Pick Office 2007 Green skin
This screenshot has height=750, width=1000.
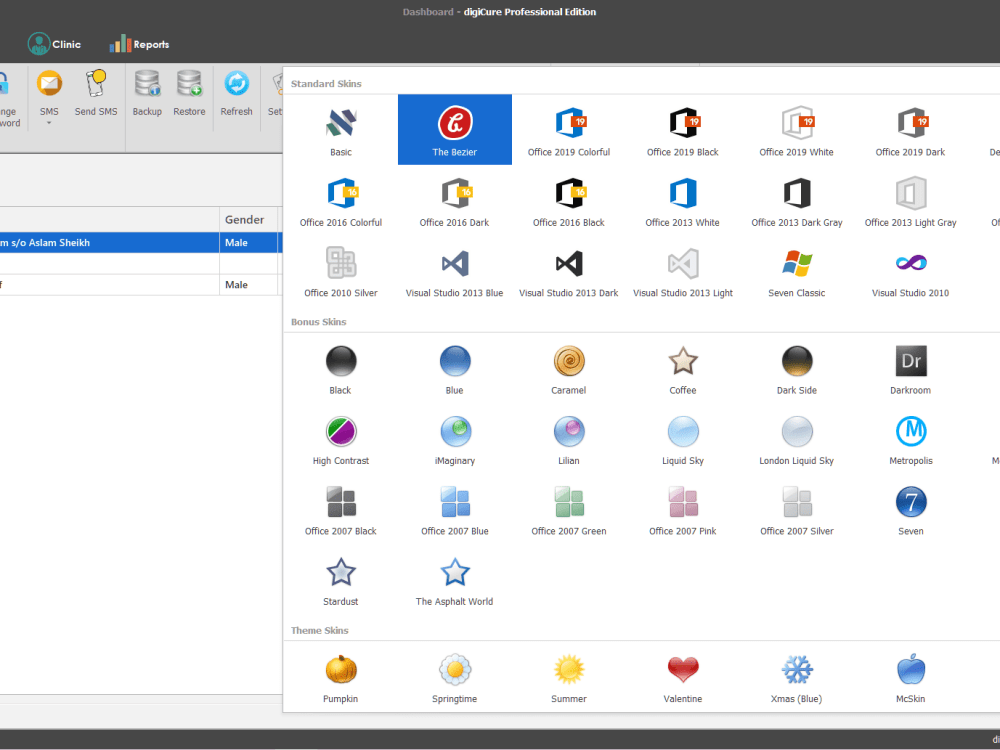568,510
